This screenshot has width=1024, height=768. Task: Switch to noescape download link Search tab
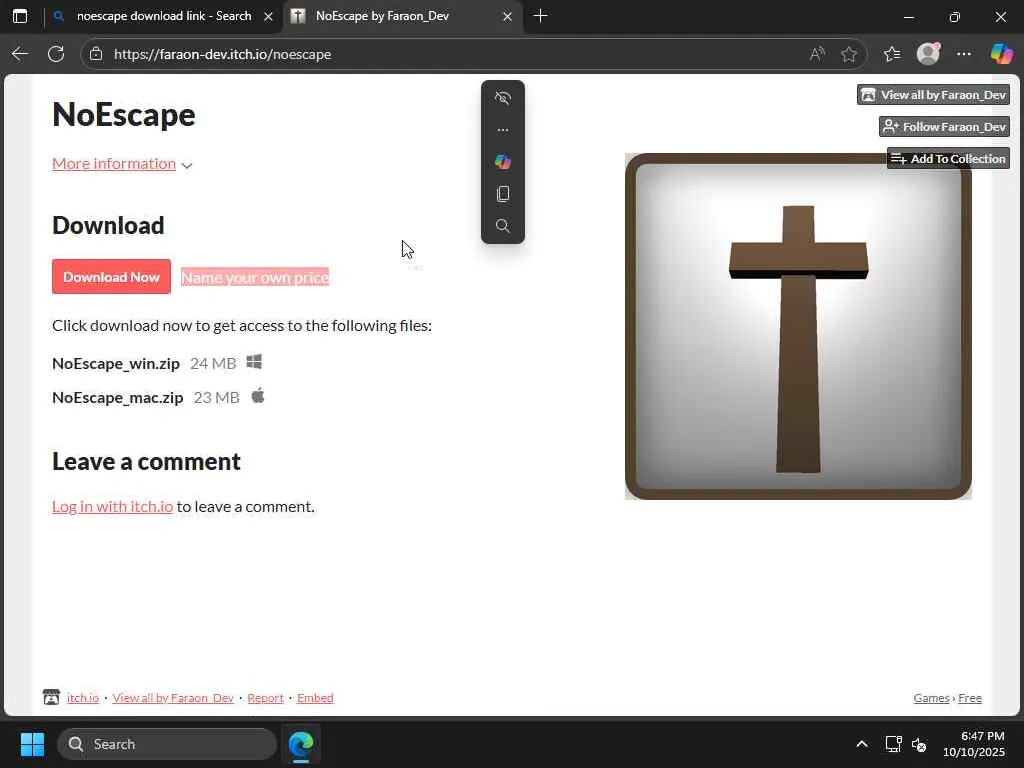(163, 16)
